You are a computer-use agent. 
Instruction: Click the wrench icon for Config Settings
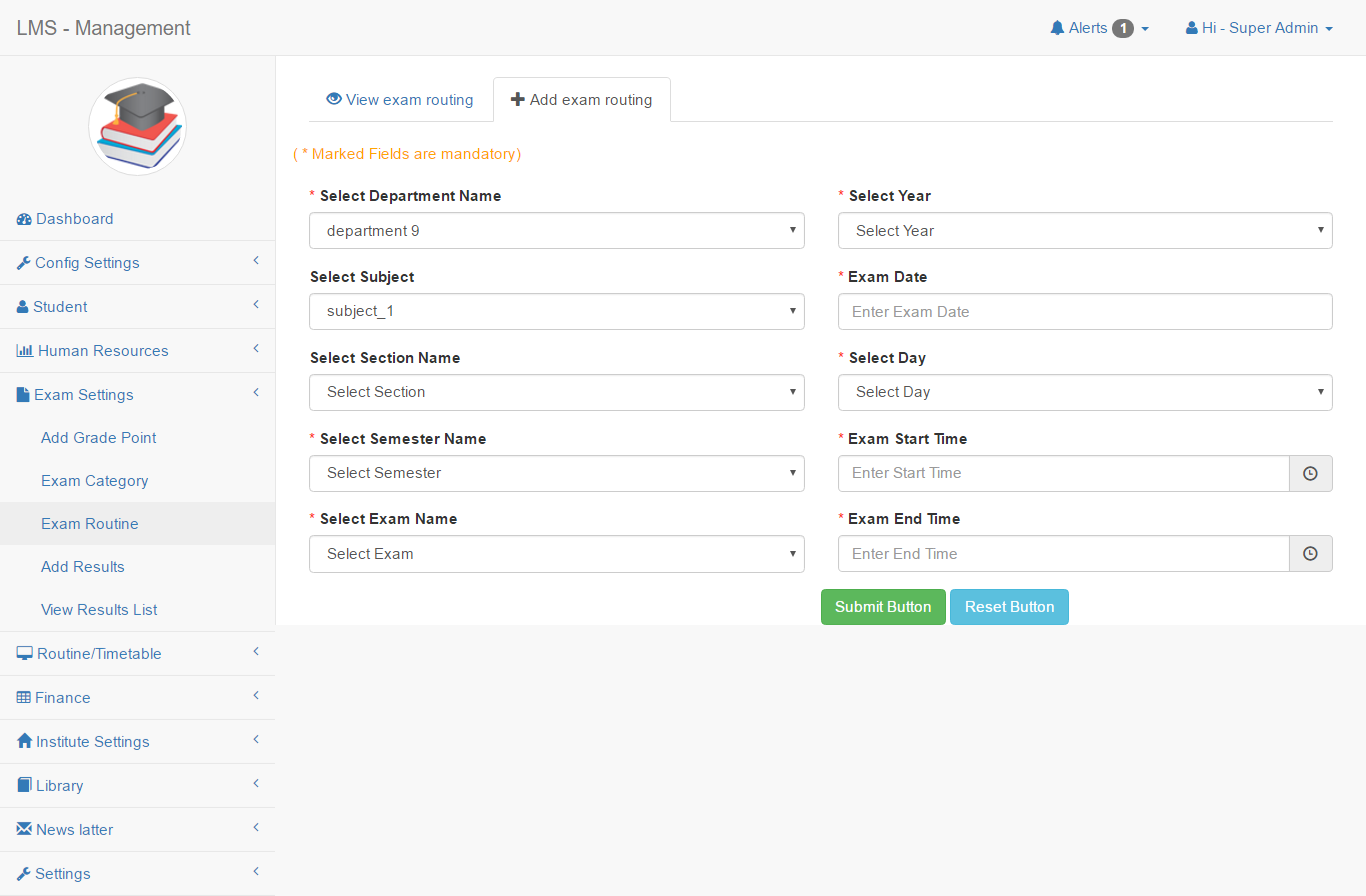pyautogui.click(x=22, y=262)
